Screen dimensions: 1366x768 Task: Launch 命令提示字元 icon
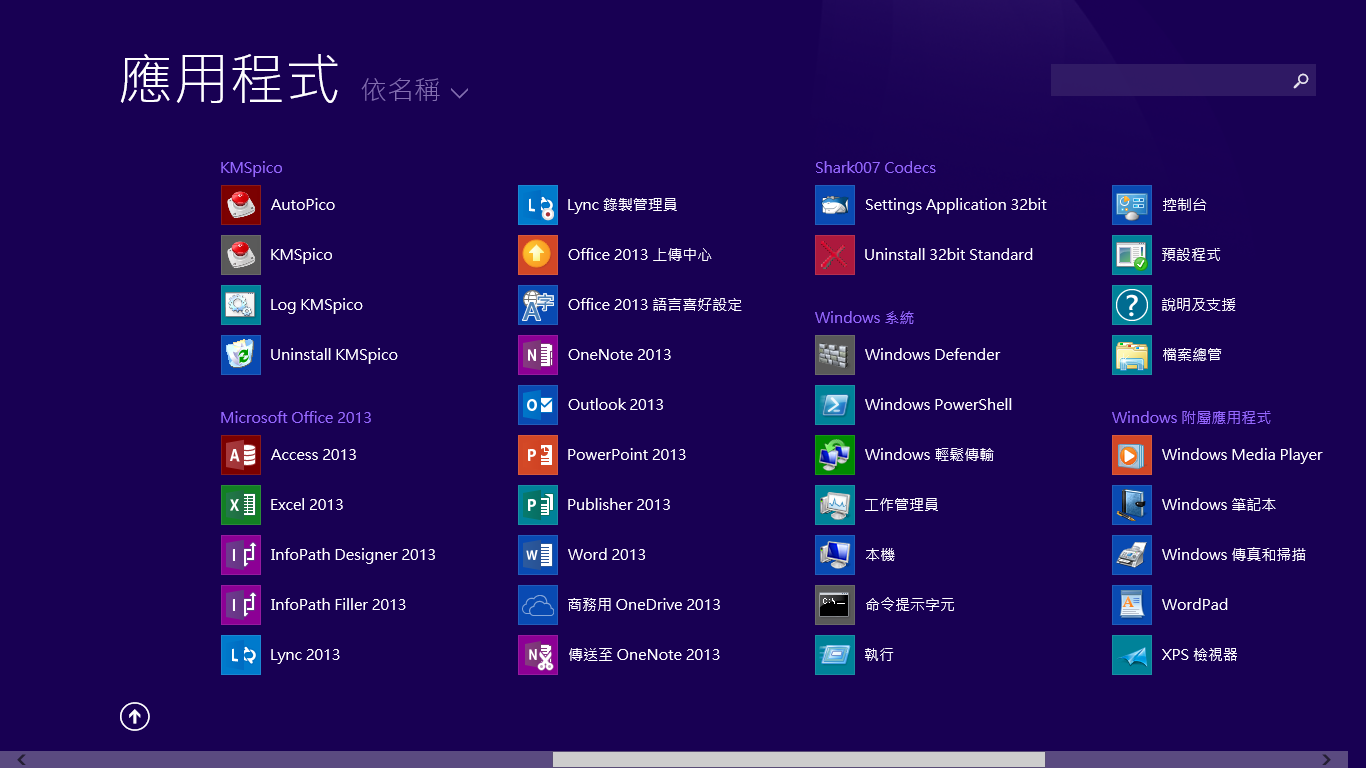point(835,605)
